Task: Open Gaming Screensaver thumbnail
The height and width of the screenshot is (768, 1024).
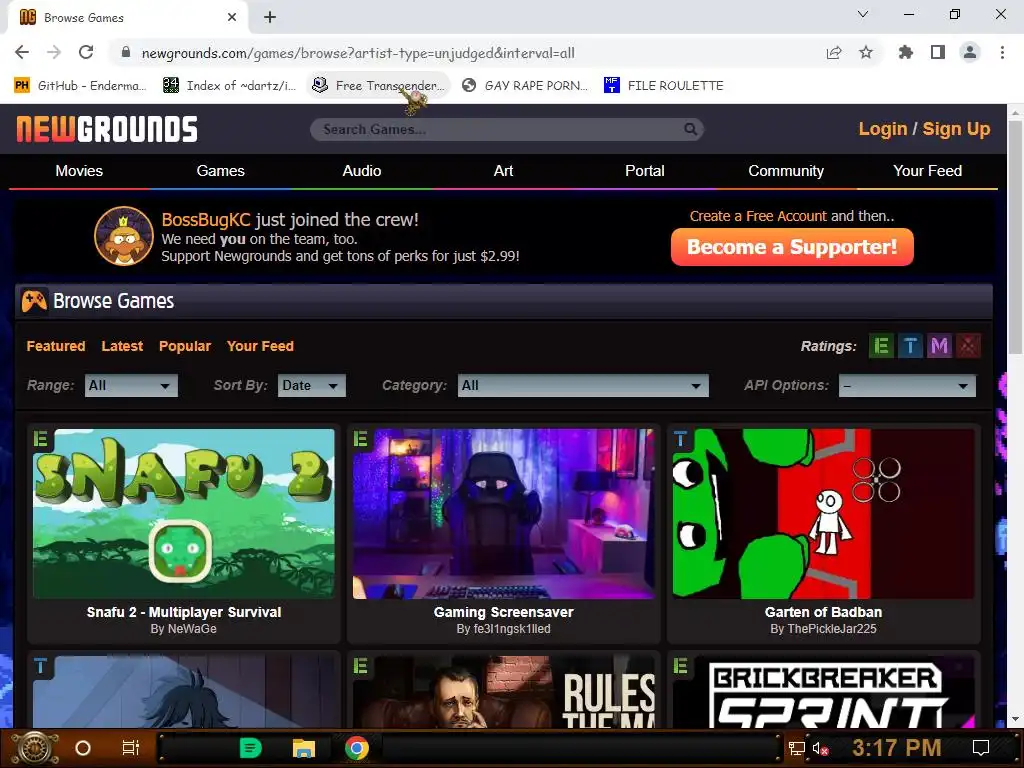Action: pos(504,513)
